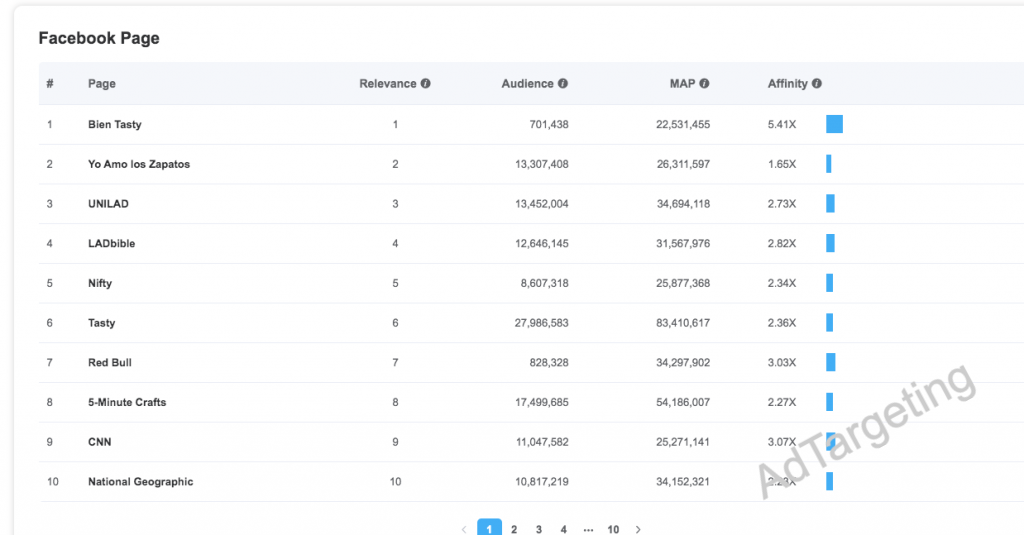This screenshot has height=535, width=1024.
Task: Click the Page column header
Action: pos(102,84)
